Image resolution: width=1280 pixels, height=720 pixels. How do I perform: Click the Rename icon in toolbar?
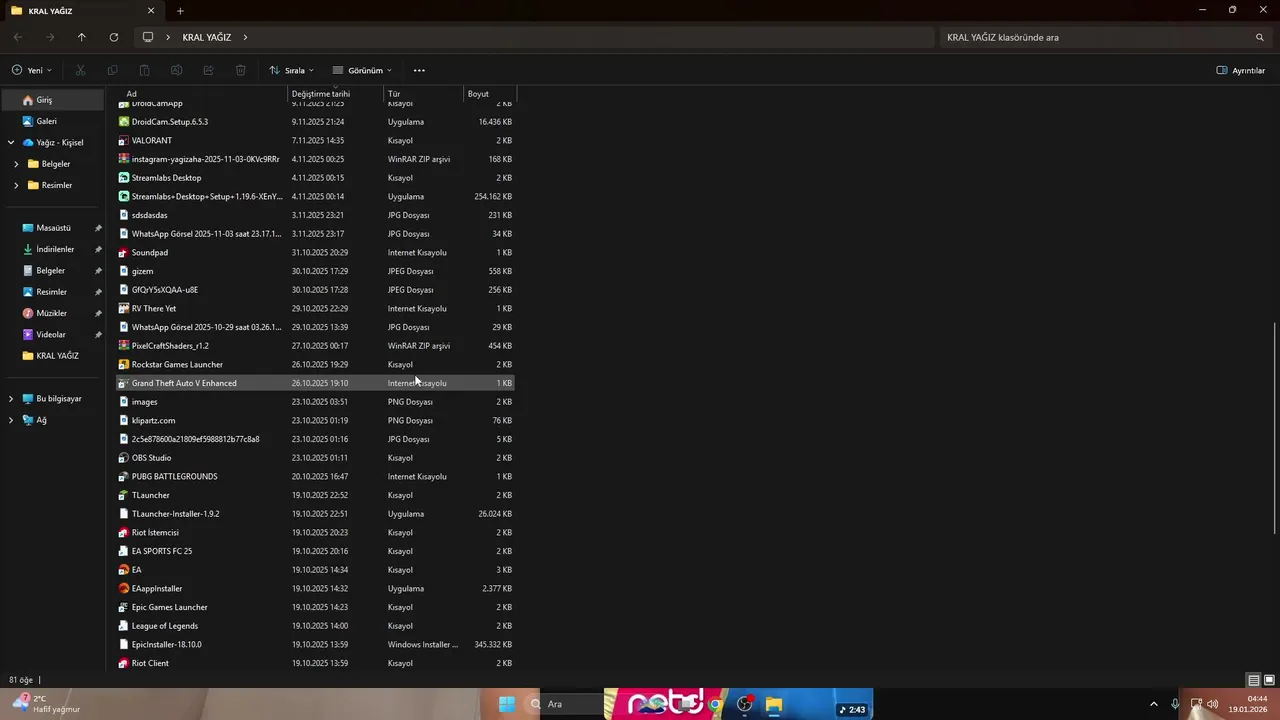pos(176,70)
